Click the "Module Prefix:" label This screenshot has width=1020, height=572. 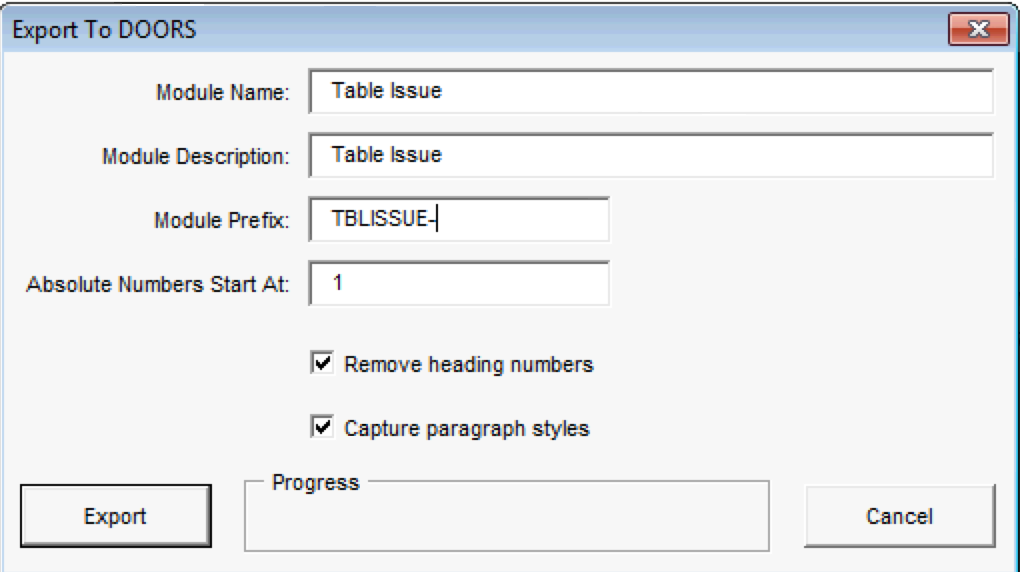tap(221, 221)
